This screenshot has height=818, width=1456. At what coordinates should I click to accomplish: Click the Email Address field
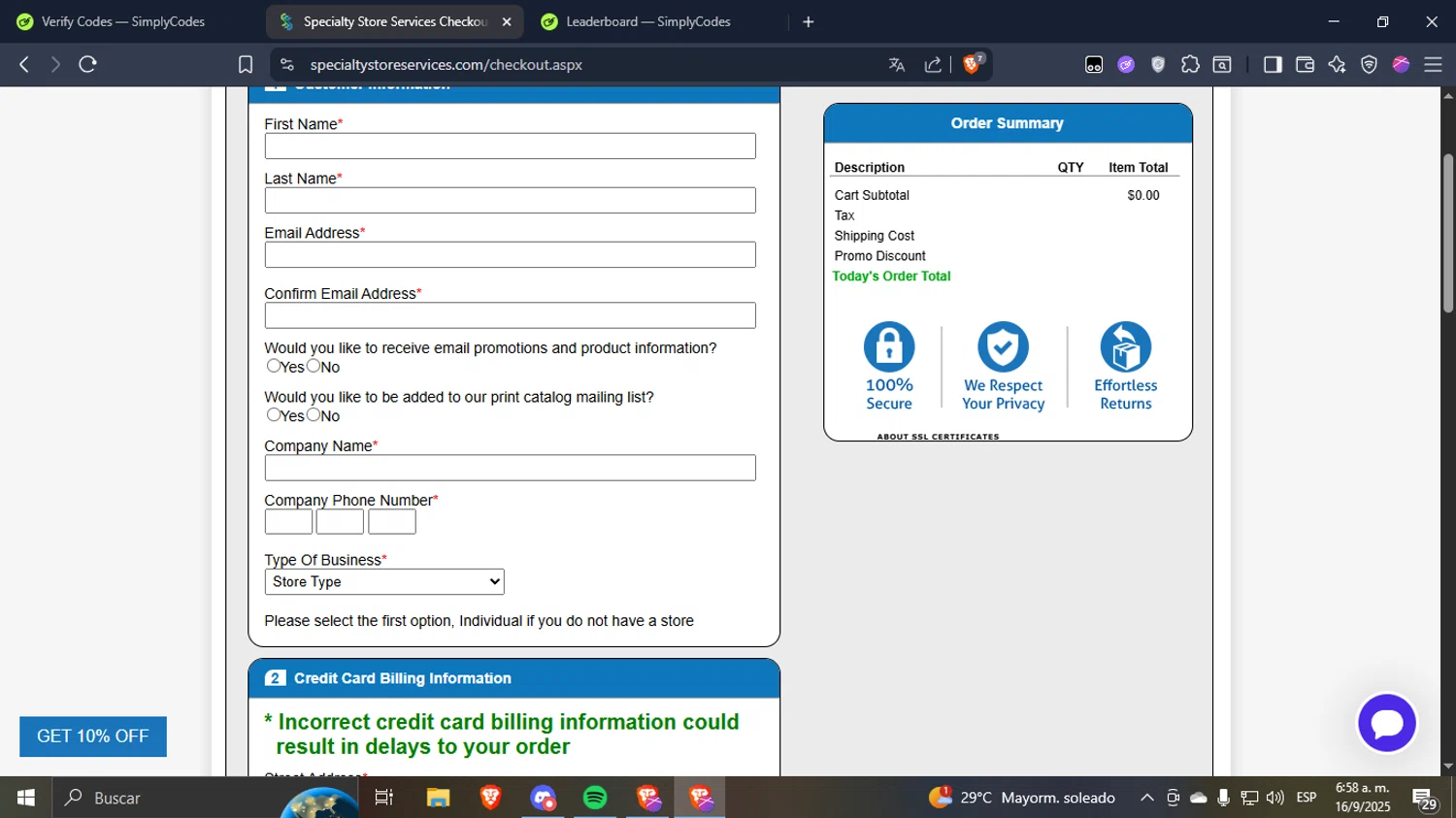[x=510, y=255]
